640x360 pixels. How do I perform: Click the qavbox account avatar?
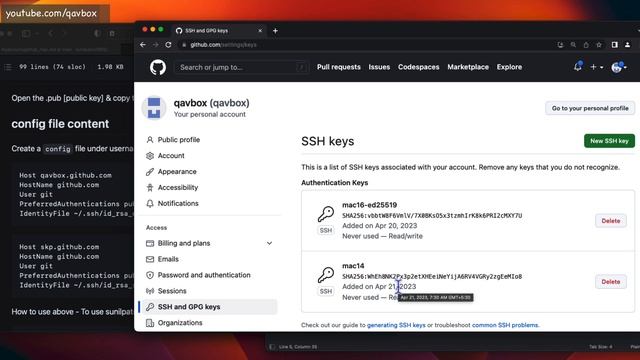tap(154, 108)
